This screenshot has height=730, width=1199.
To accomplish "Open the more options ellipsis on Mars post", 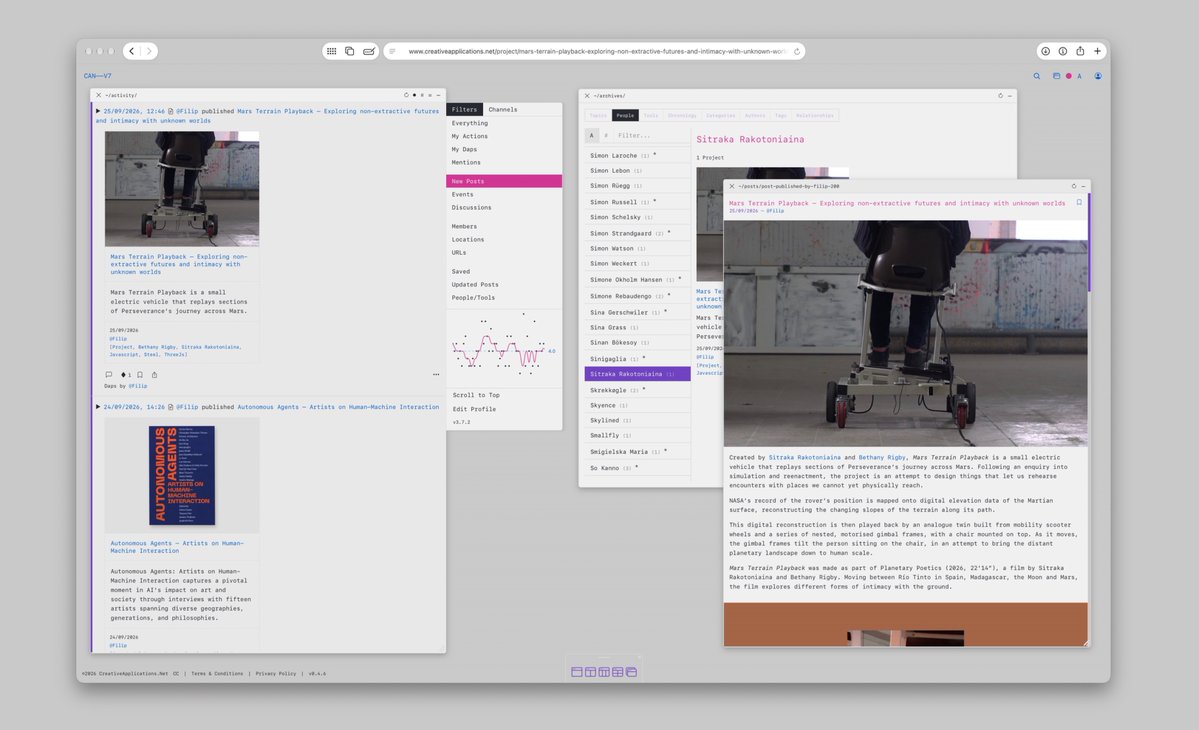I will click(436, 375).
